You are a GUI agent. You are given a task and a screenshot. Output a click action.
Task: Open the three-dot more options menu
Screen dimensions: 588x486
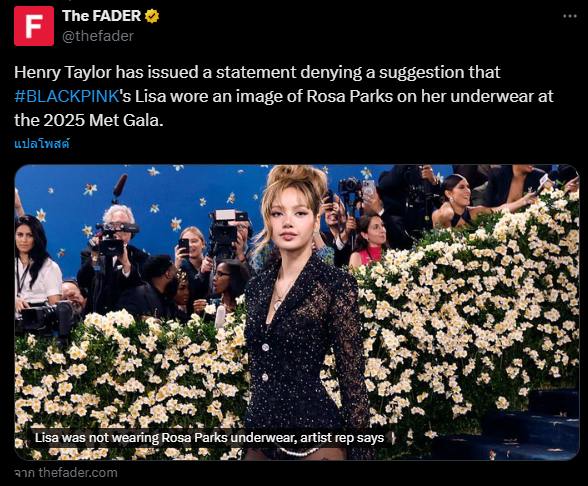(570, 16)
